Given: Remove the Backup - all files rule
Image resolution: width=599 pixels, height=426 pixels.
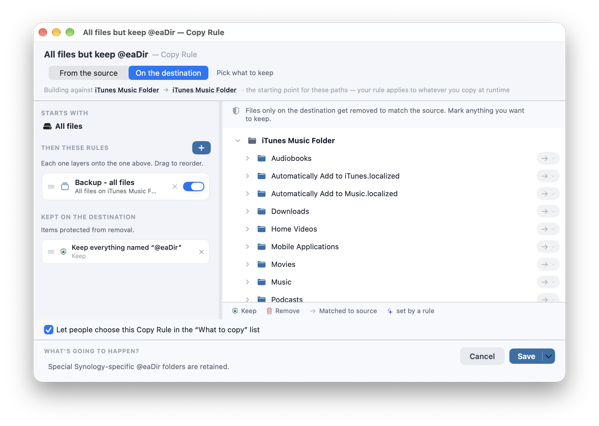Looking at the screenshot, I should point(175,186).
